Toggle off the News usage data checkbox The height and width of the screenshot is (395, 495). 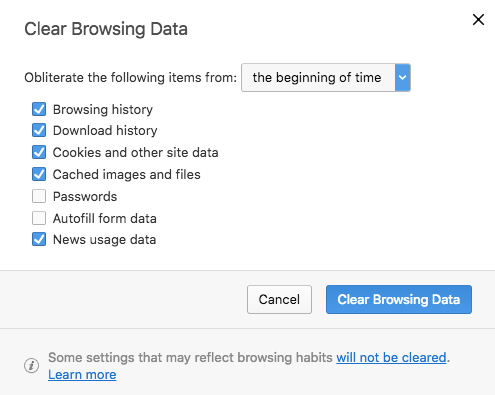(x=39, y=239)
